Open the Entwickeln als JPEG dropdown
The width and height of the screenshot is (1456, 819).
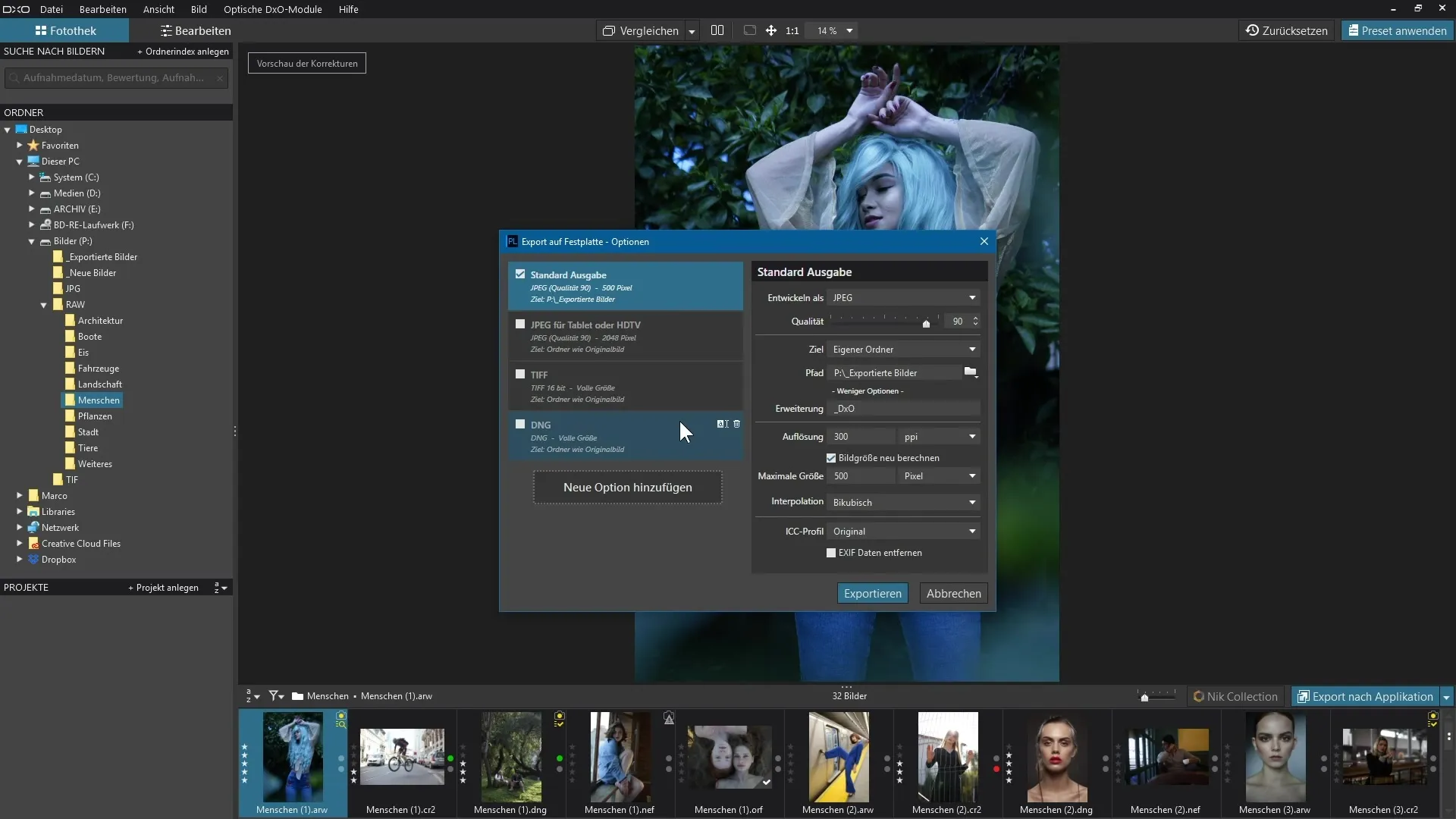pyautogui.click(x=904, y=298)
